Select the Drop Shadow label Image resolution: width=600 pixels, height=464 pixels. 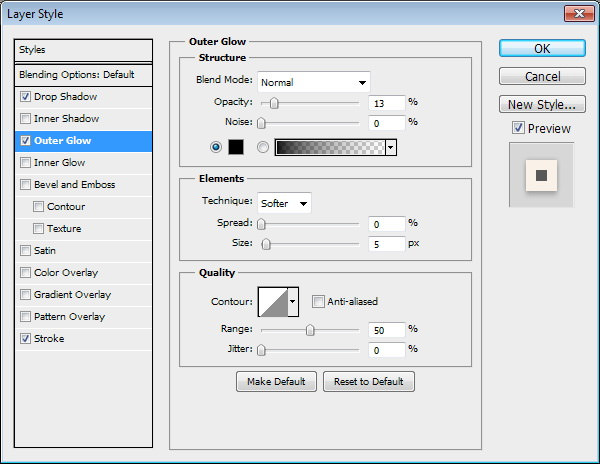click(65, 96)
